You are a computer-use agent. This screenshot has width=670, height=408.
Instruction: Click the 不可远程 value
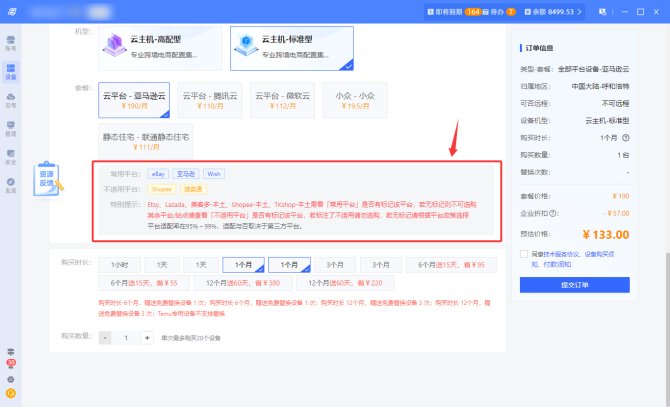click(x=615, y=103)
